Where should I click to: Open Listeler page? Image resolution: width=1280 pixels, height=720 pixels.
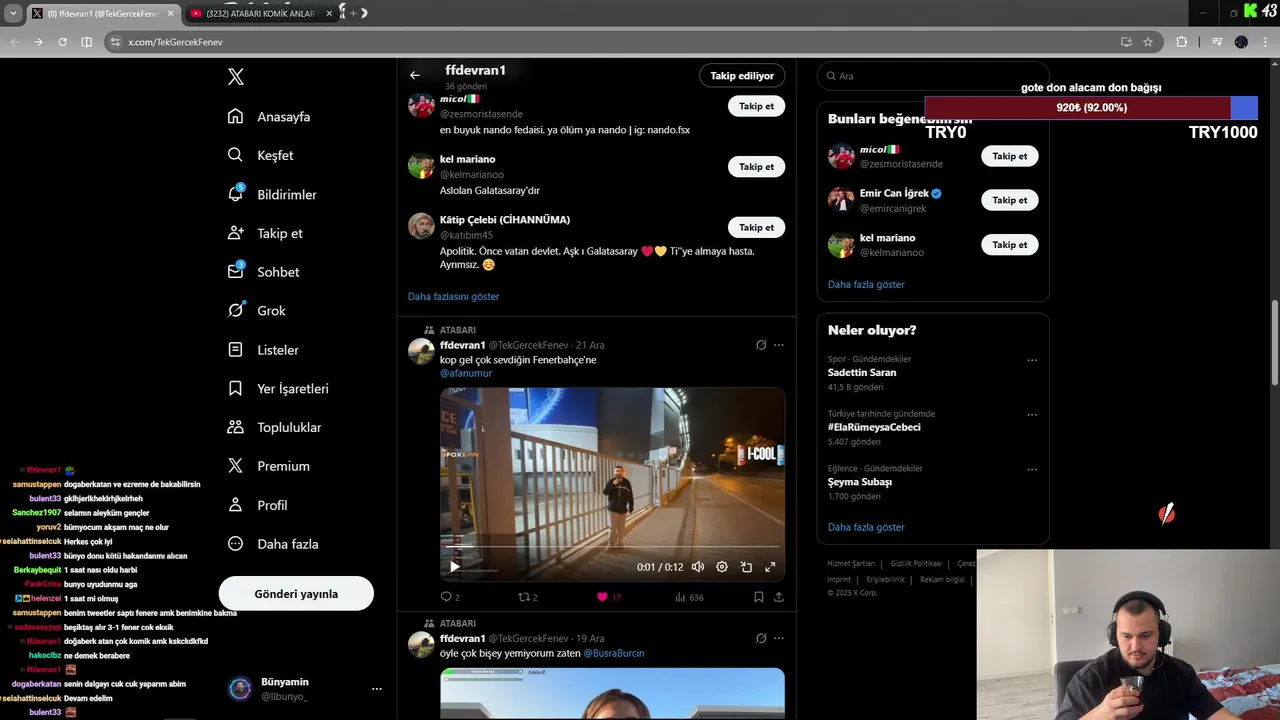click(263, 350)
